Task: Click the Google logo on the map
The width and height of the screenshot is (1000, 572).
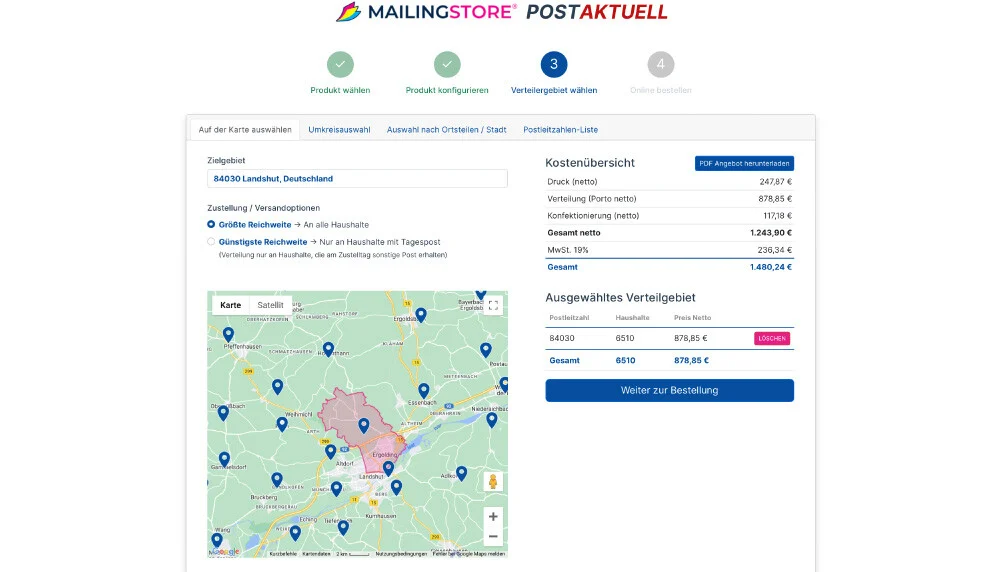Action: click(x=226, y=552)
